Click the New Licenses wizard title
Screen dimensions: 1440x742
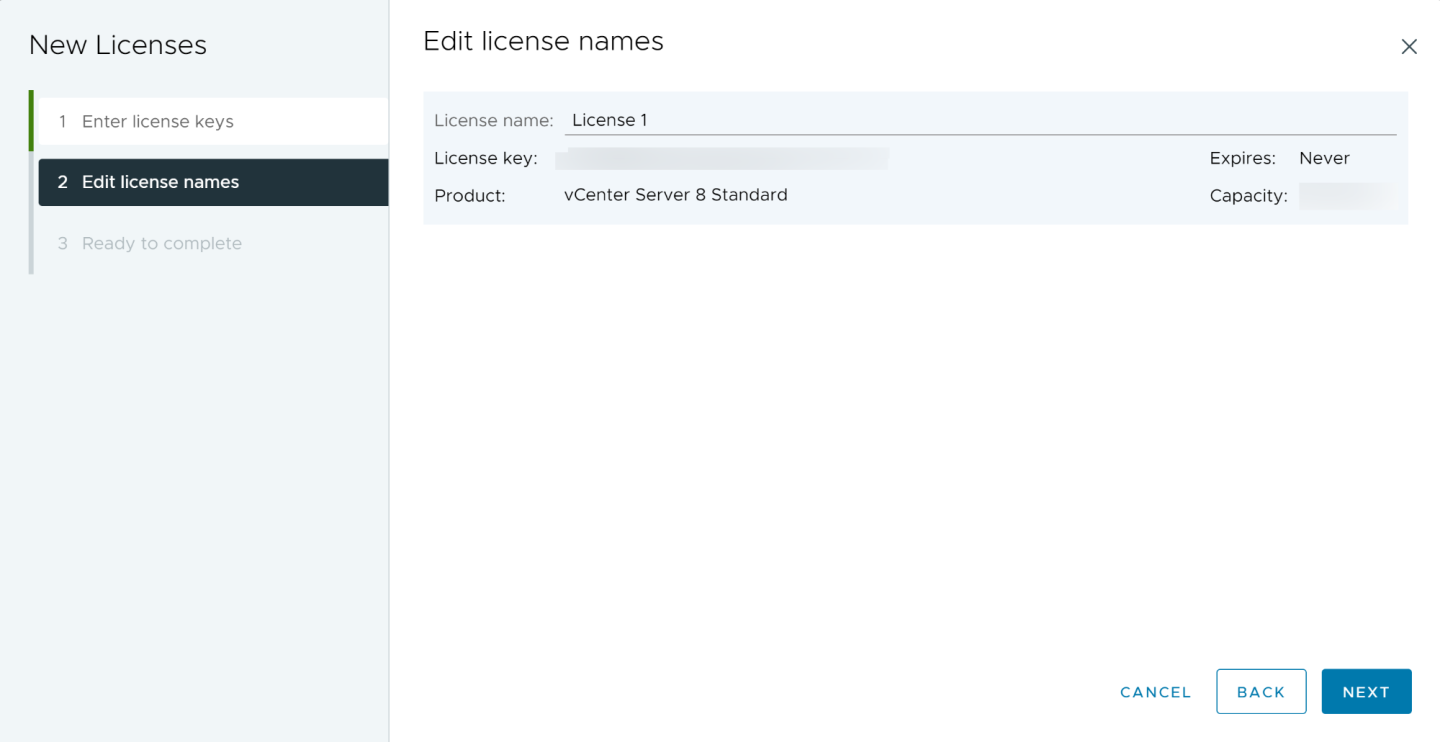tap(118, 45)
